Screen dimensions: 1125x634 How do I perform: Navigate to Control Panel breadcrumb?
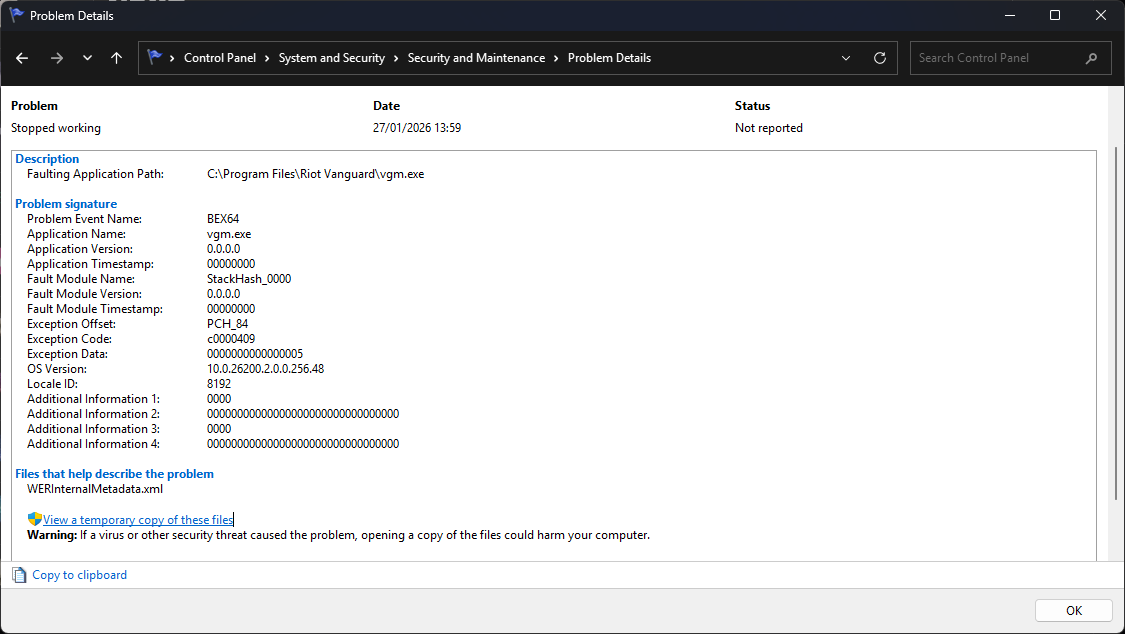coord(220,58)
